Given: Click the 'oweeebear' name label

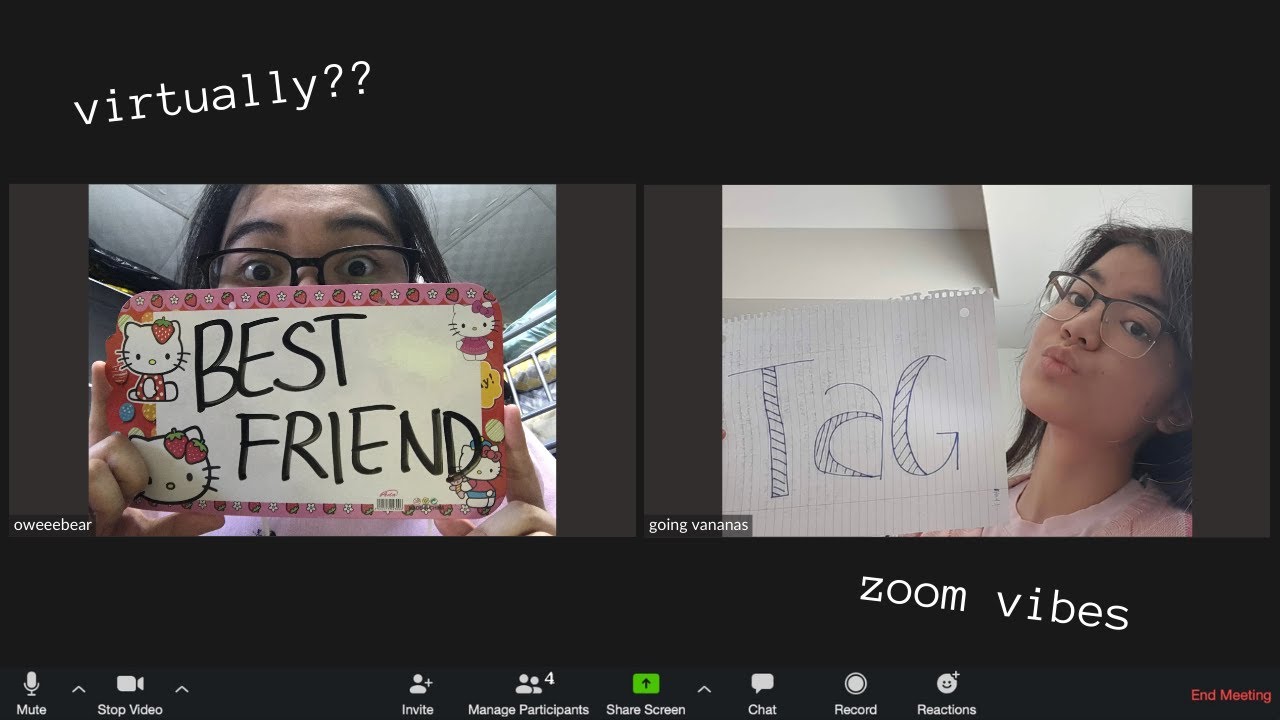Looking at the screenshot, I should pyautogui.click(x=52, y=525).
